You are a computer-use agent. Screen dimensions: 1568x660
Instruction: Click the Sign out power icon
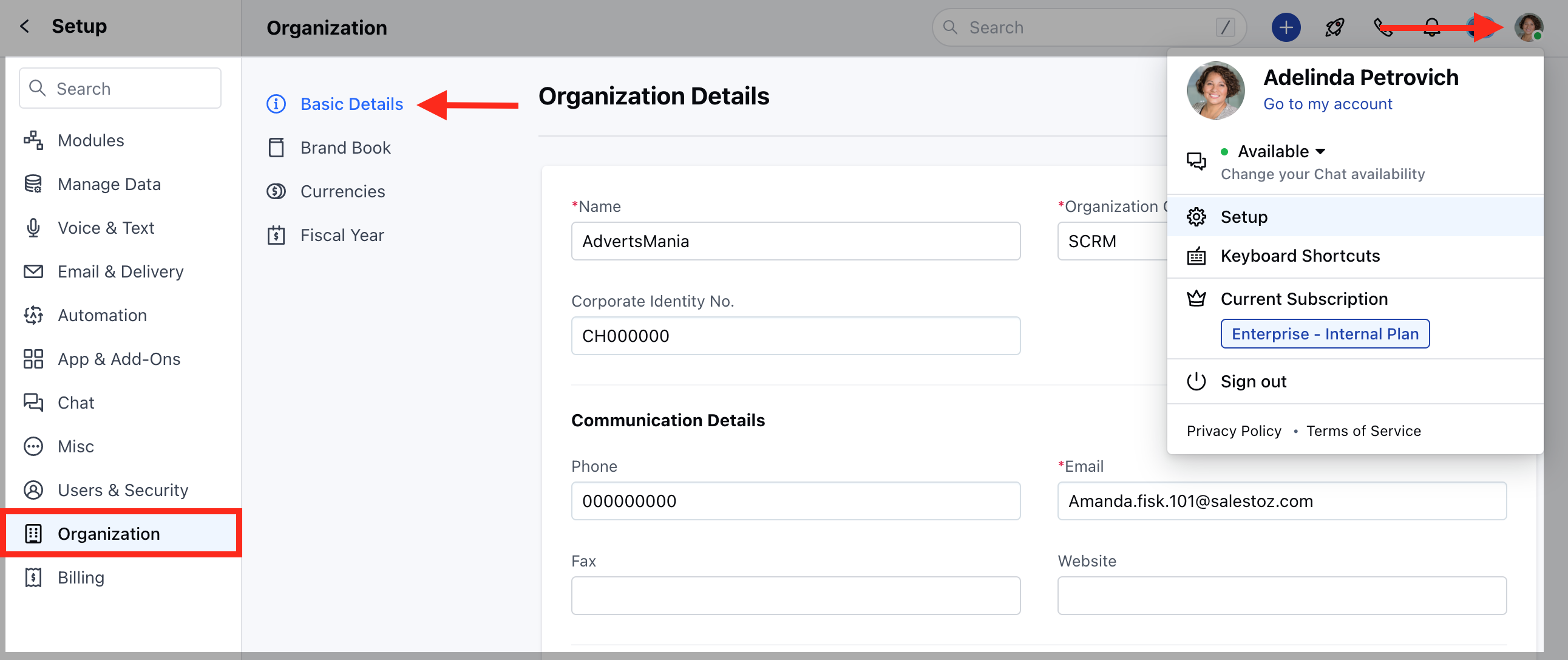click(1196, 381)
